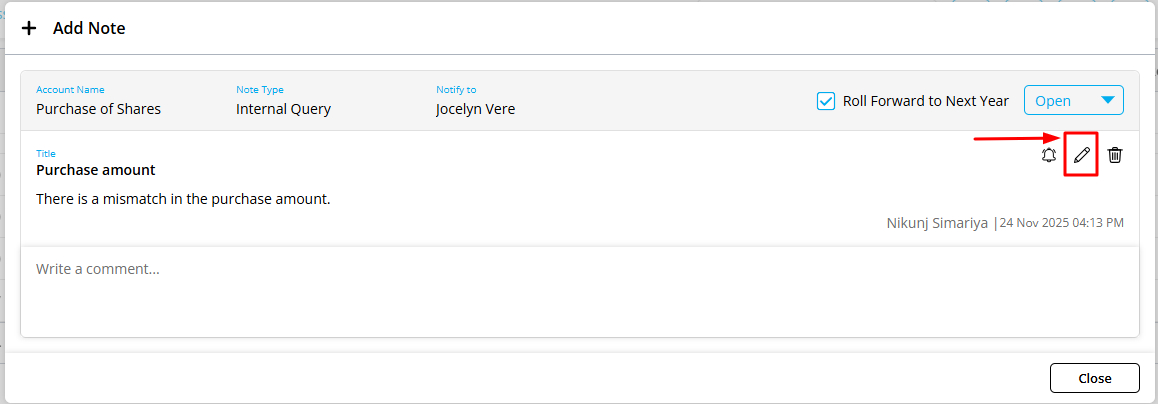Click the notification bell icon

click(1048, 155)
